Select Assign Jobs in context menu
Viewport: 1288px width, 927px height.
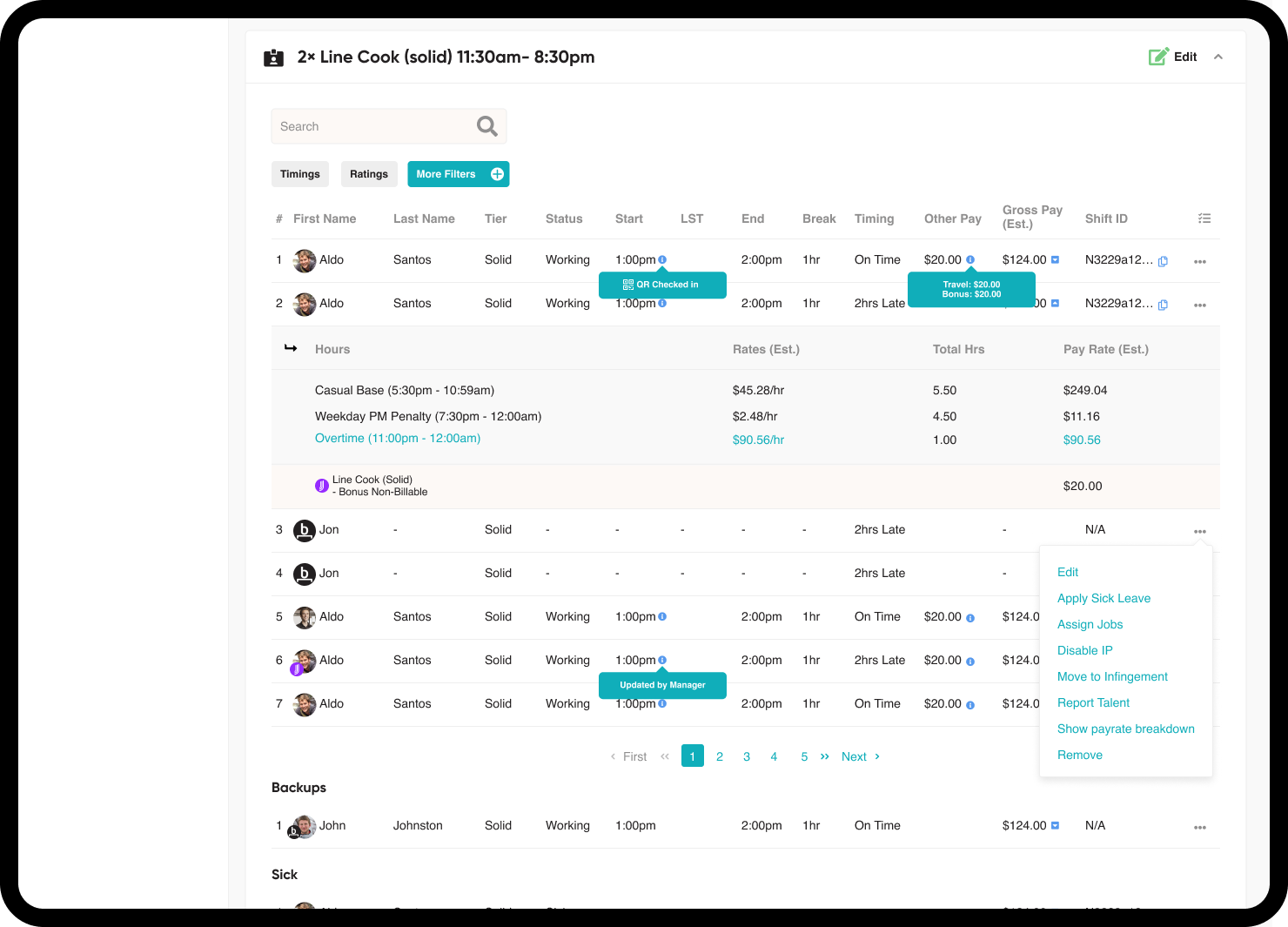click(x=1090, y=624)
